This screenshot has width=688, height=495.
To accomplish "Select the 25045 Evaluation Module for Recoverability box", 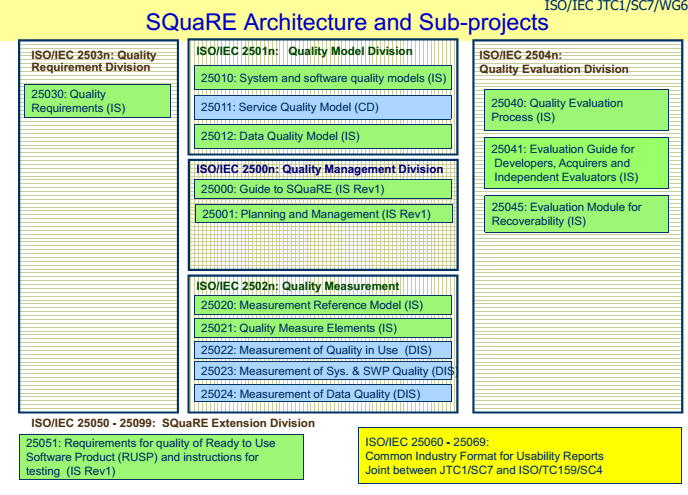I will [579, 214].
